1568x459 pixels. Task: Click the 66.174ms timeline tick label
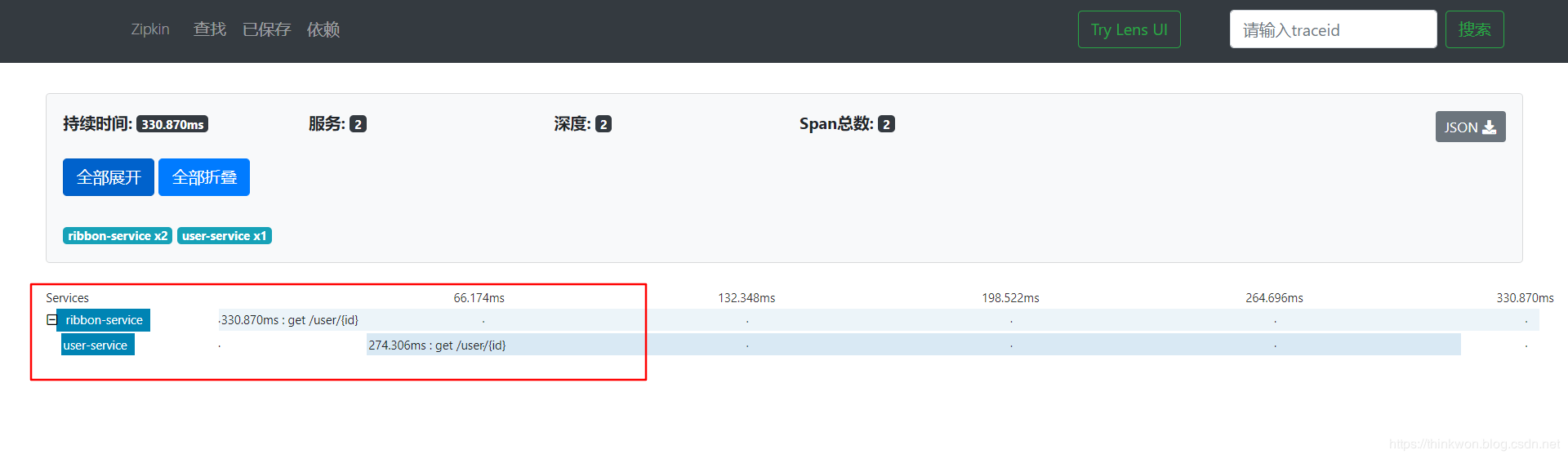click(479, 298)
